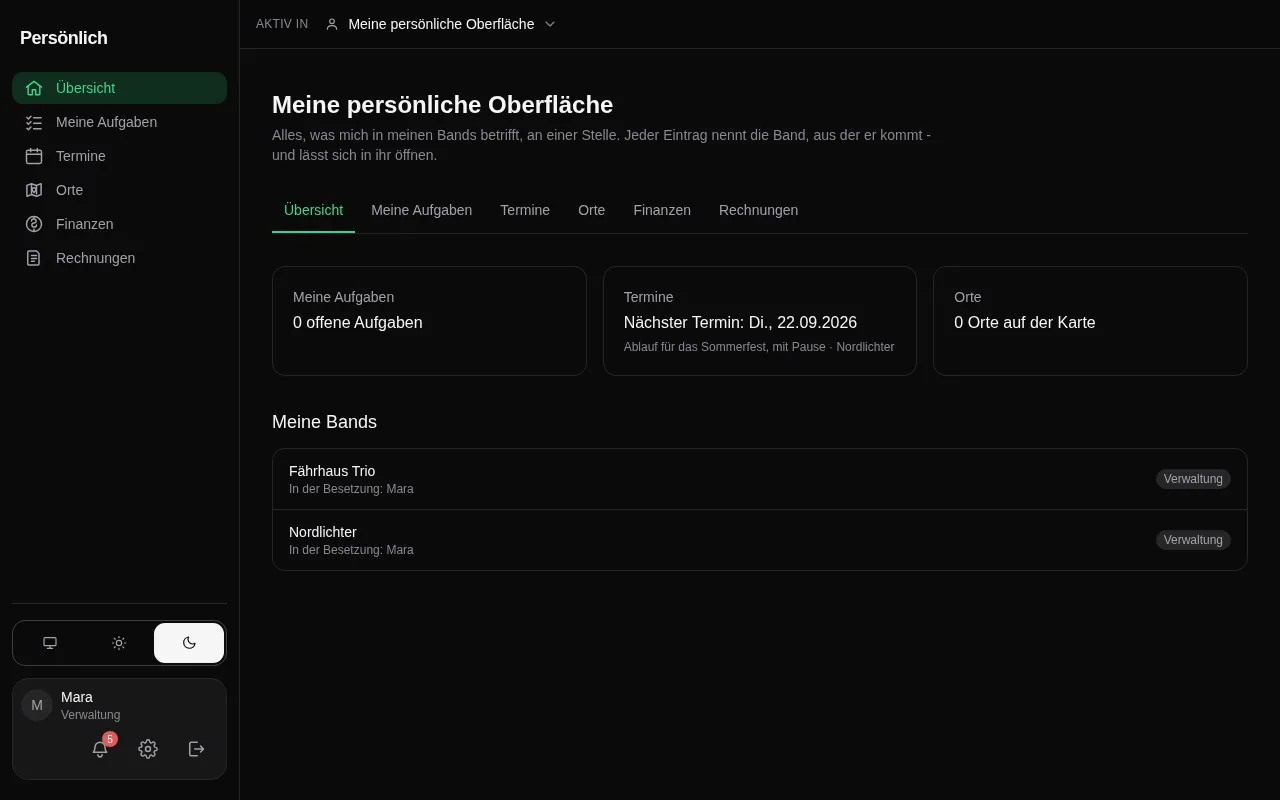Navigate to Finanzen in the sidebar
This screenshot has width=1280, height=800.
tap(119, 224)
